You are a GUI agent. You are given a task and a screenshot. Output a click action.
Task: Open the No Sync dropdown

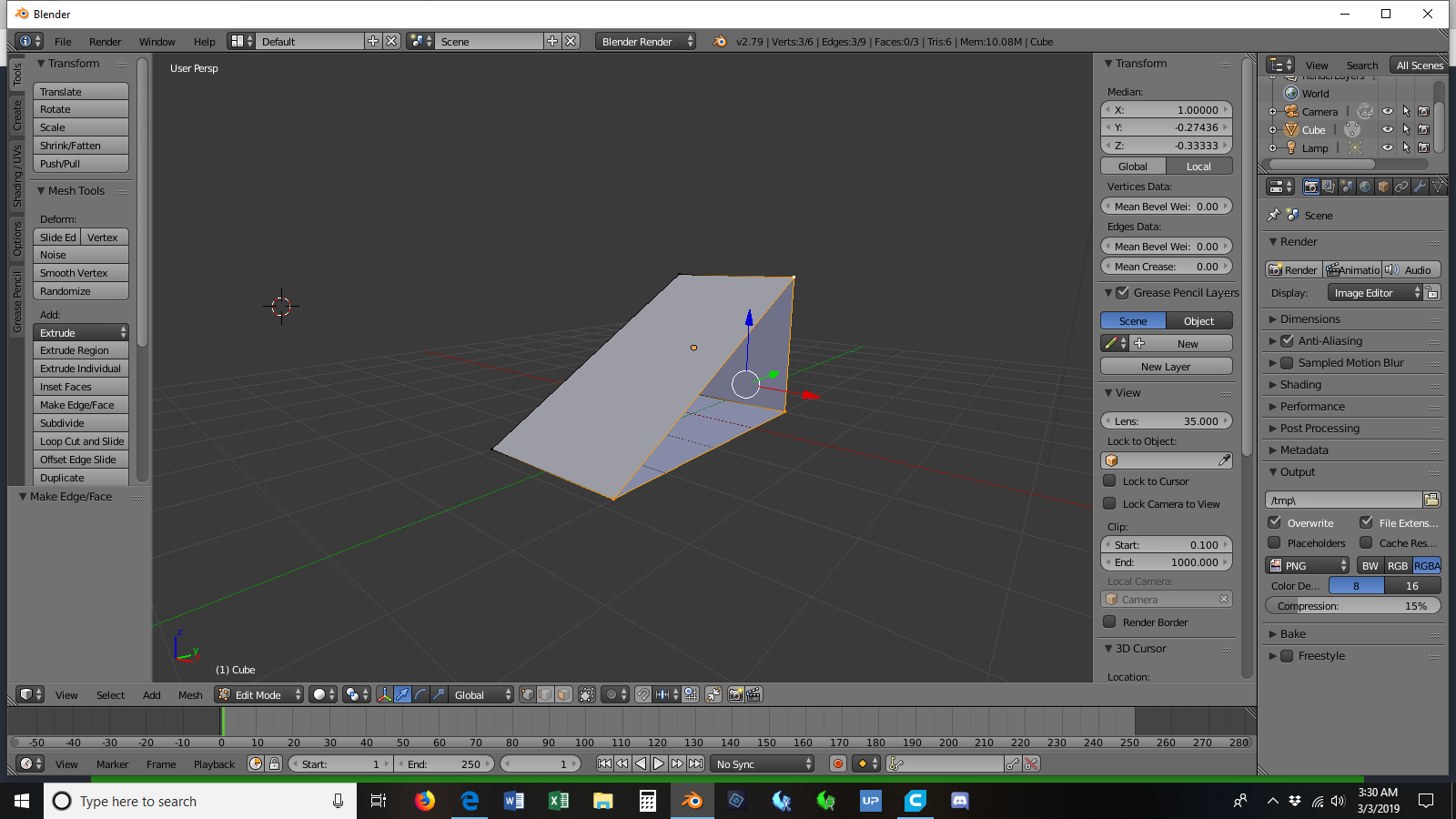pyautogui.click(x=763, y=763)
